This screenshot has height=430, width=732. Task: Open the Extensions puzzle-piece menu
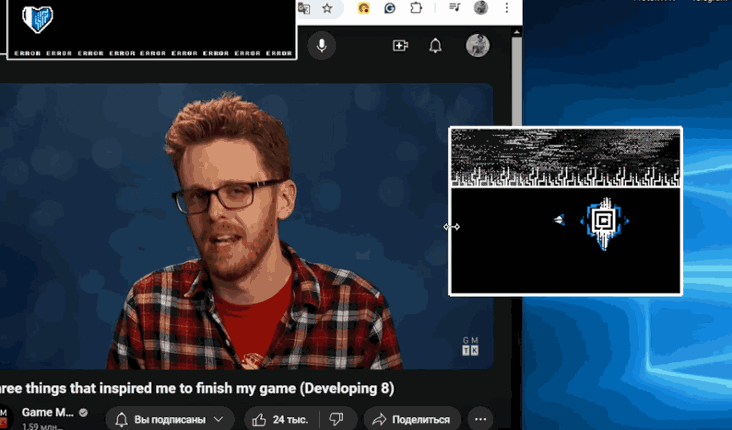(x=416, y=8)
